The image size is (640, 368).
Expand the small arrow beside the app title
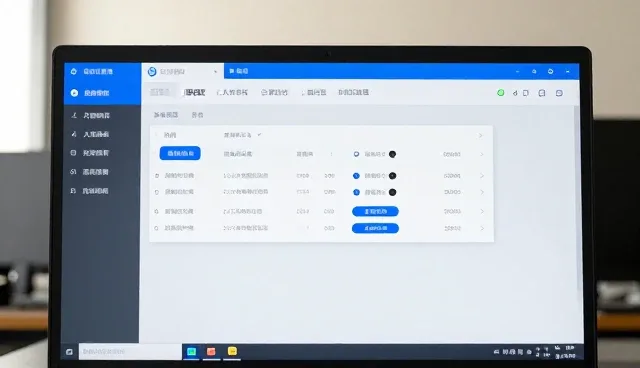coord(215,72)
